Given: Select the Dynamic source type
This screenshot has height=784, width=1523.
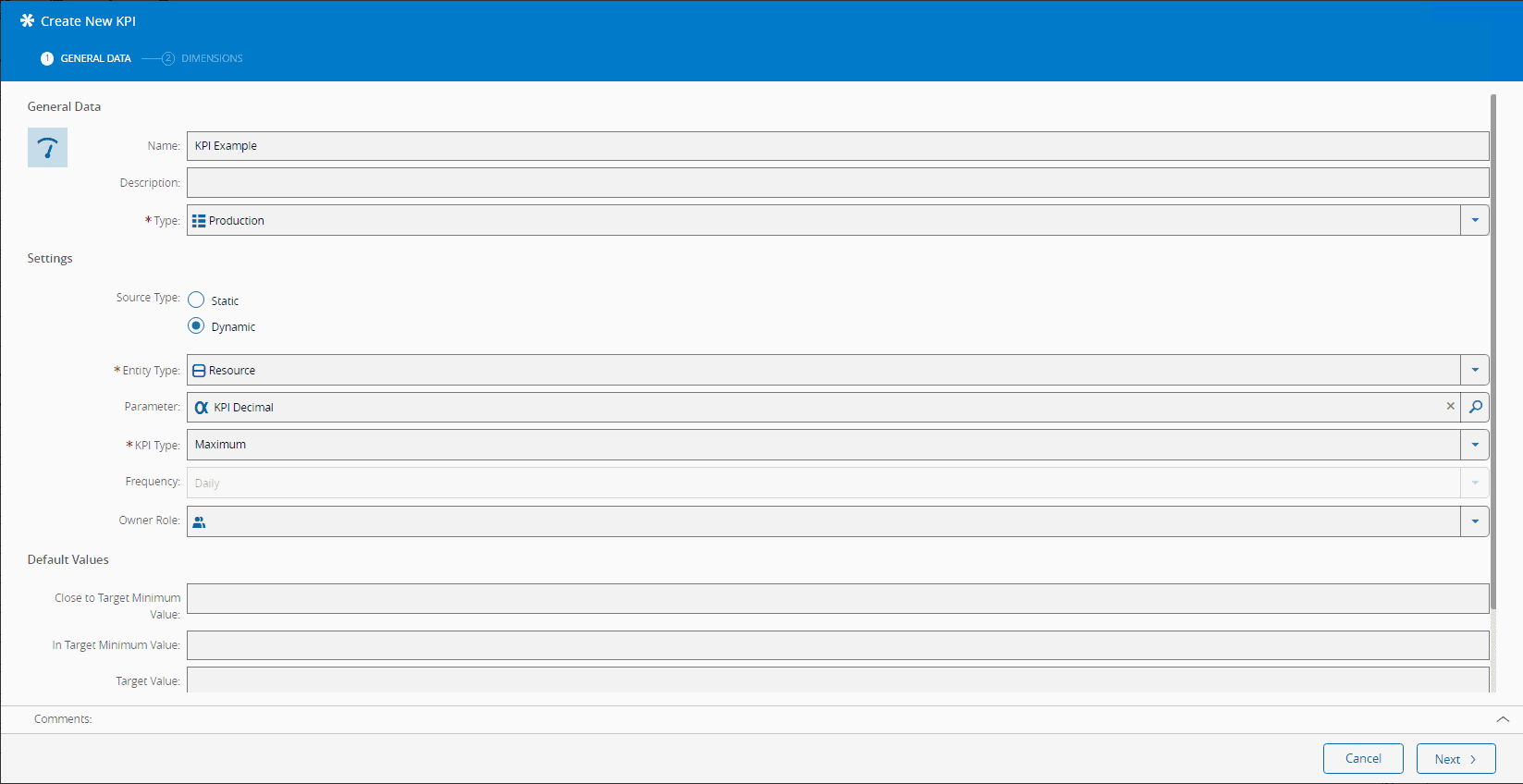Looking at the screenshot, I should (196, 325).
